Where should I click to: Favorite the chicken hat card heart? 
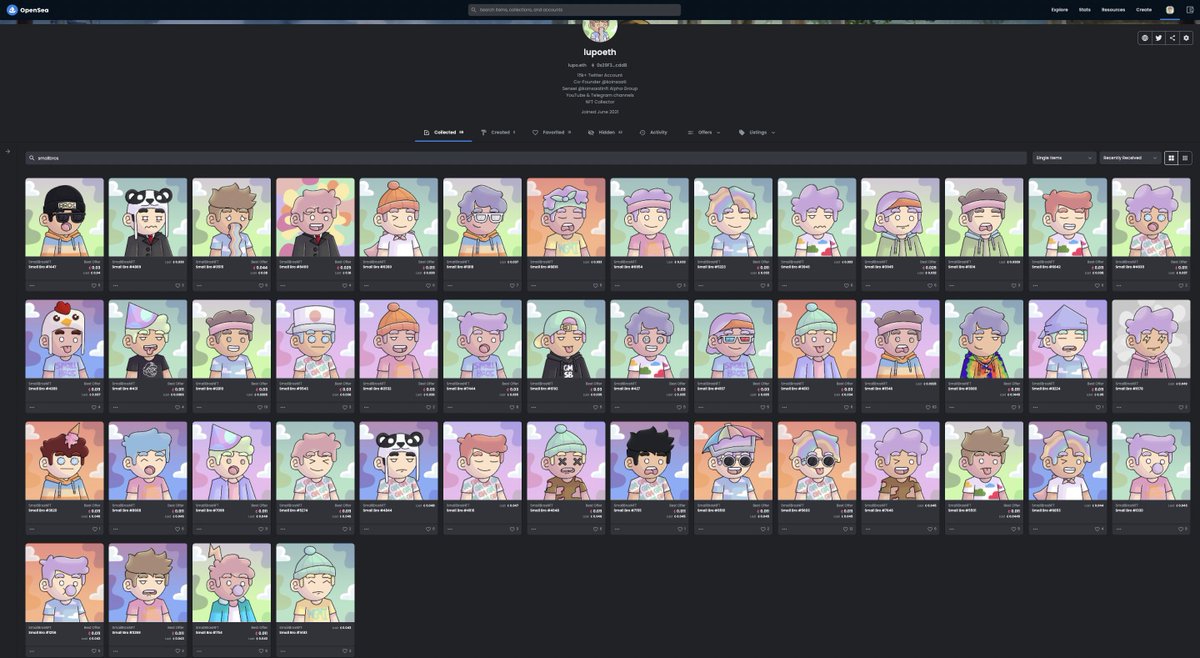tap(93, 407)
